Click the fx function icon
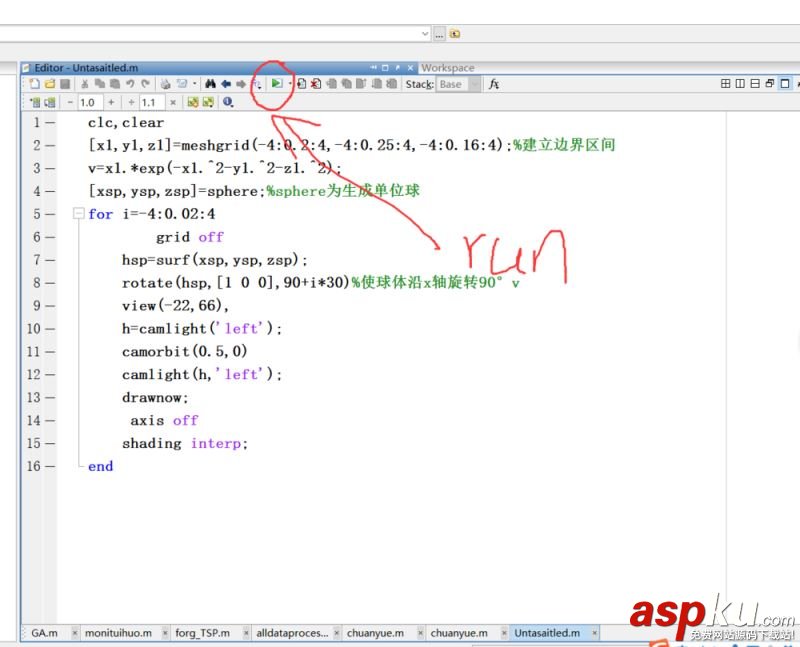The width and height of the screenshot is (800, 647). coord(494,85)
